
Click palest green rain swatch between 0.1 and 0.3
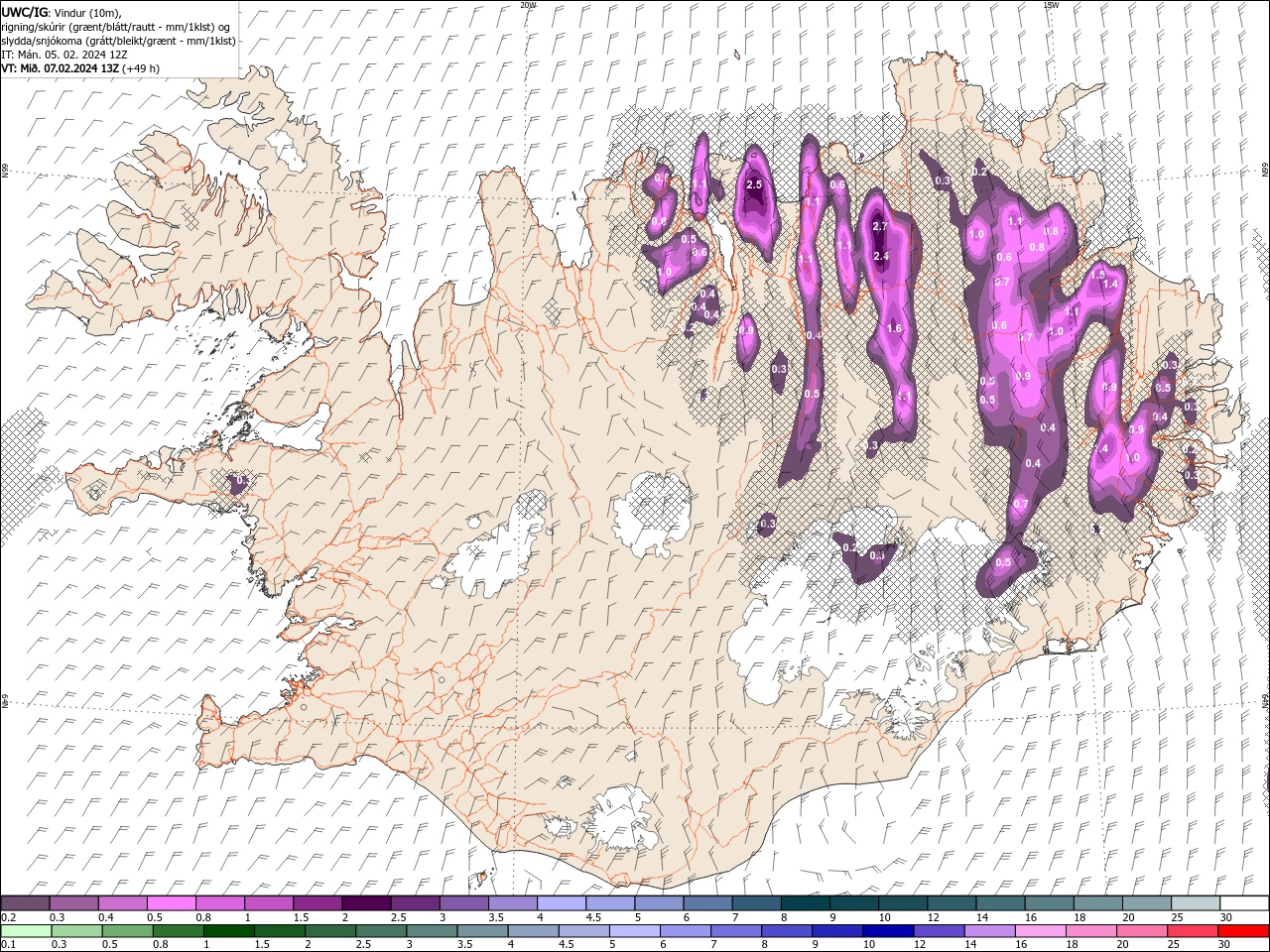[26, 931]
